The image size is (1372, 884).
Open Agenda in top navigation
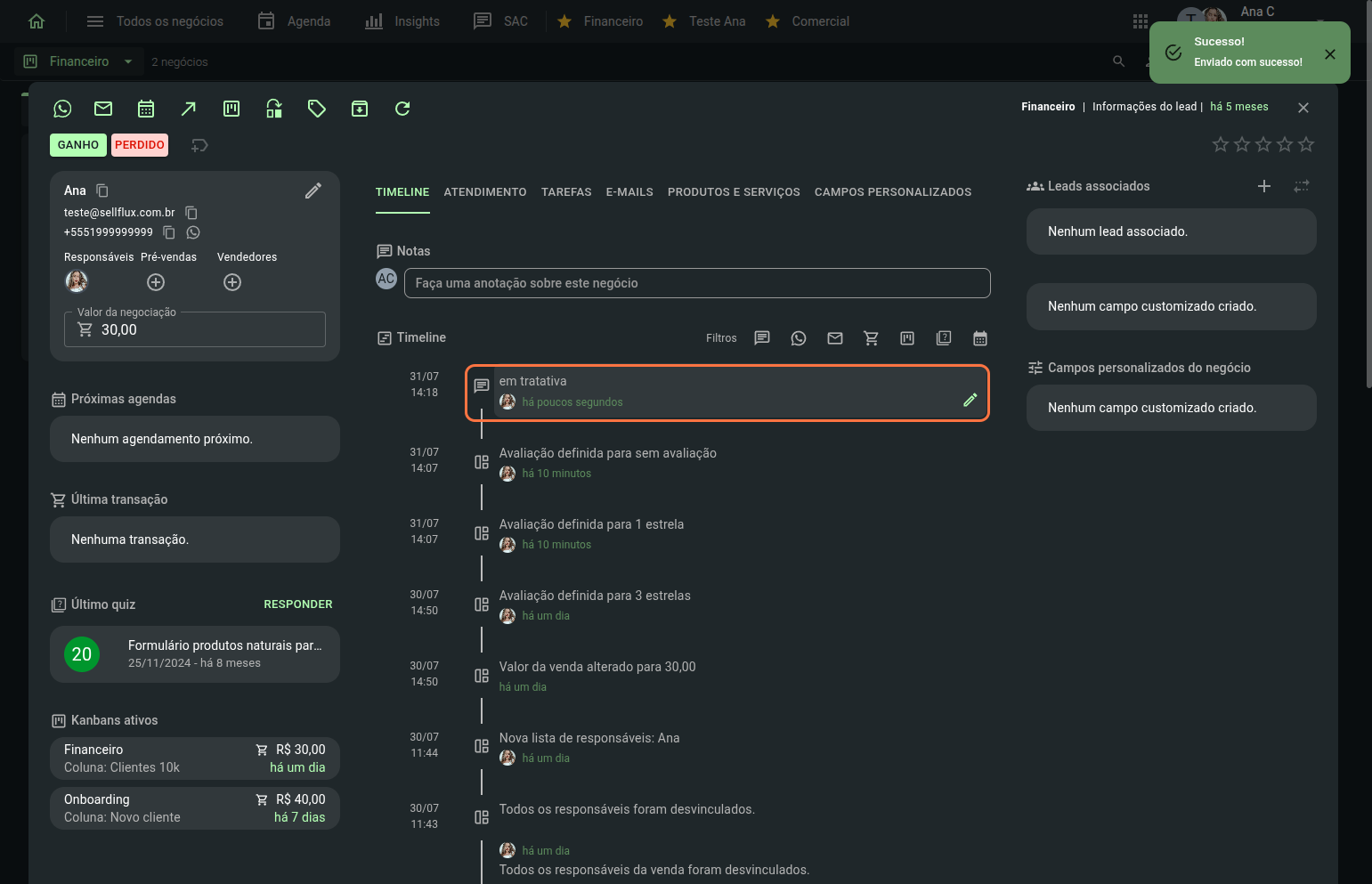point(295,21)
